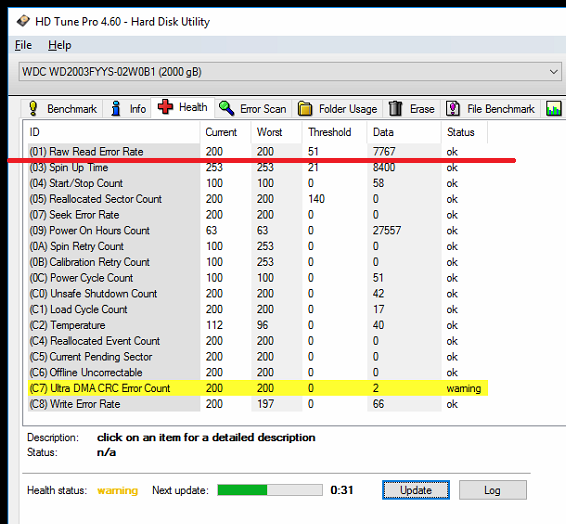
Task: Open the Help menu
Action: pyautogui.click(x=60, y=45)
